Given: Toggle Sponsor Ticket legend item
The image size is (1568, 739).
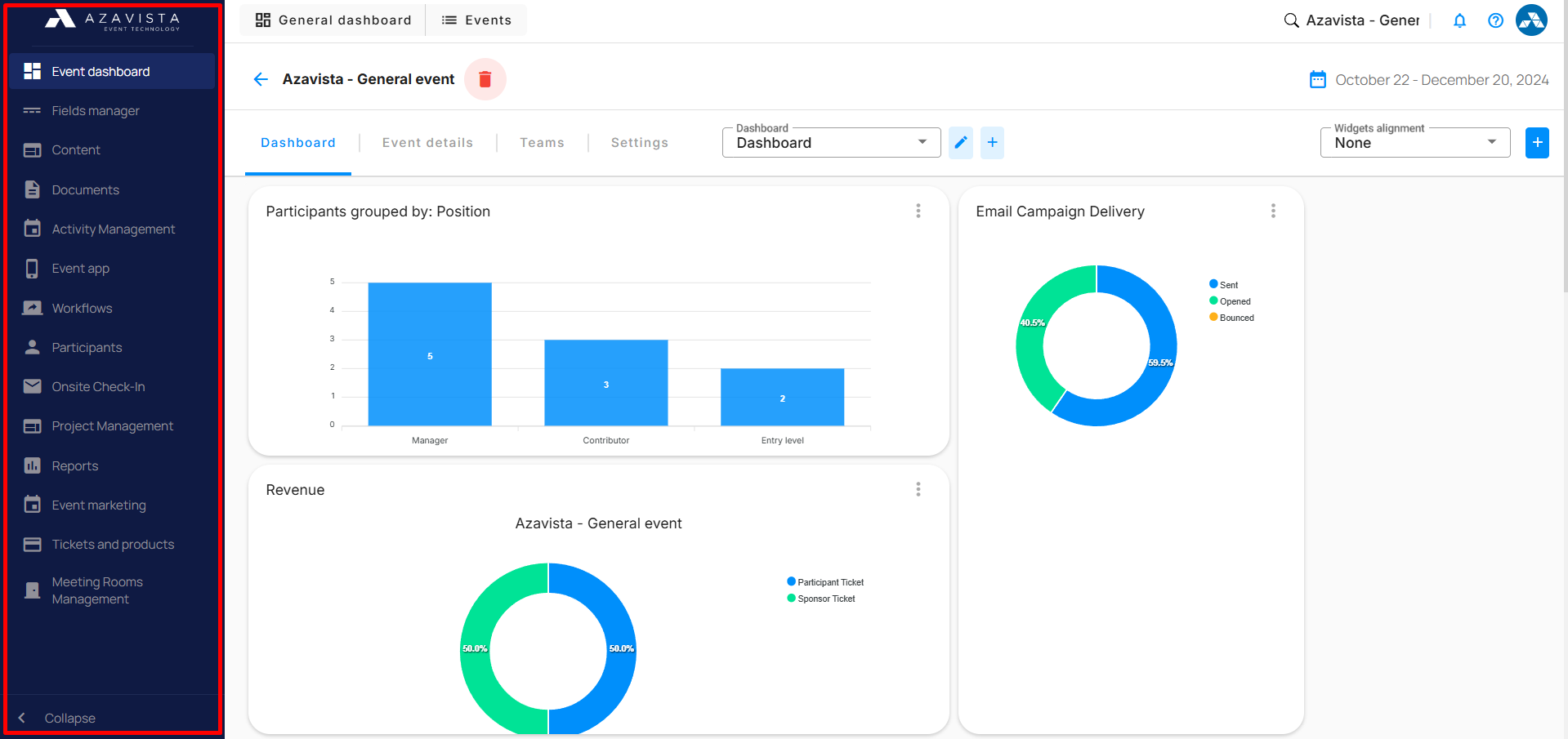Looking at the screenshot, I should [821, 599].
